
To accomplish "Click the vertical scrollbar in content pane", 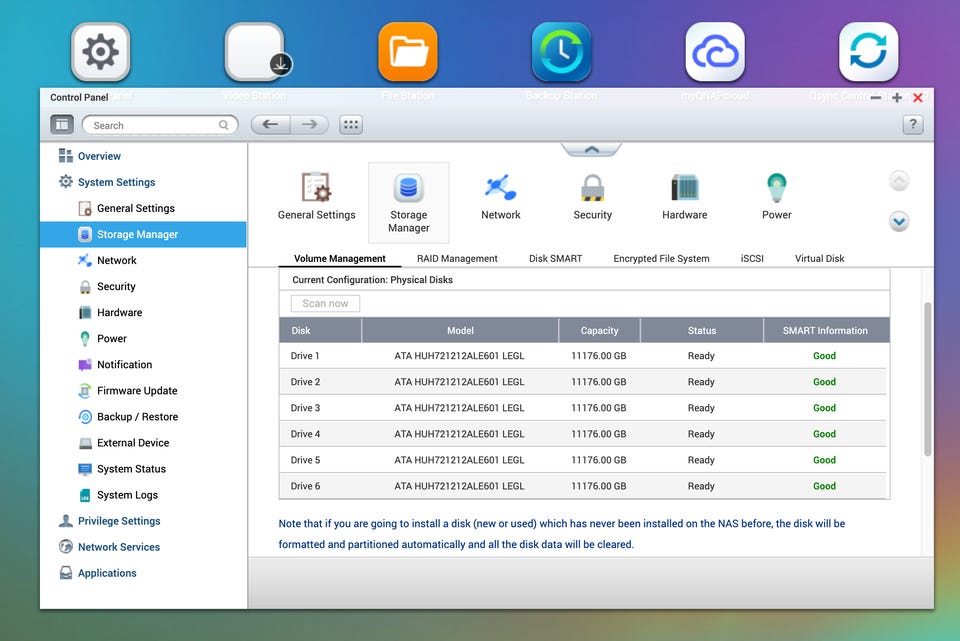I will pos(926,380).
